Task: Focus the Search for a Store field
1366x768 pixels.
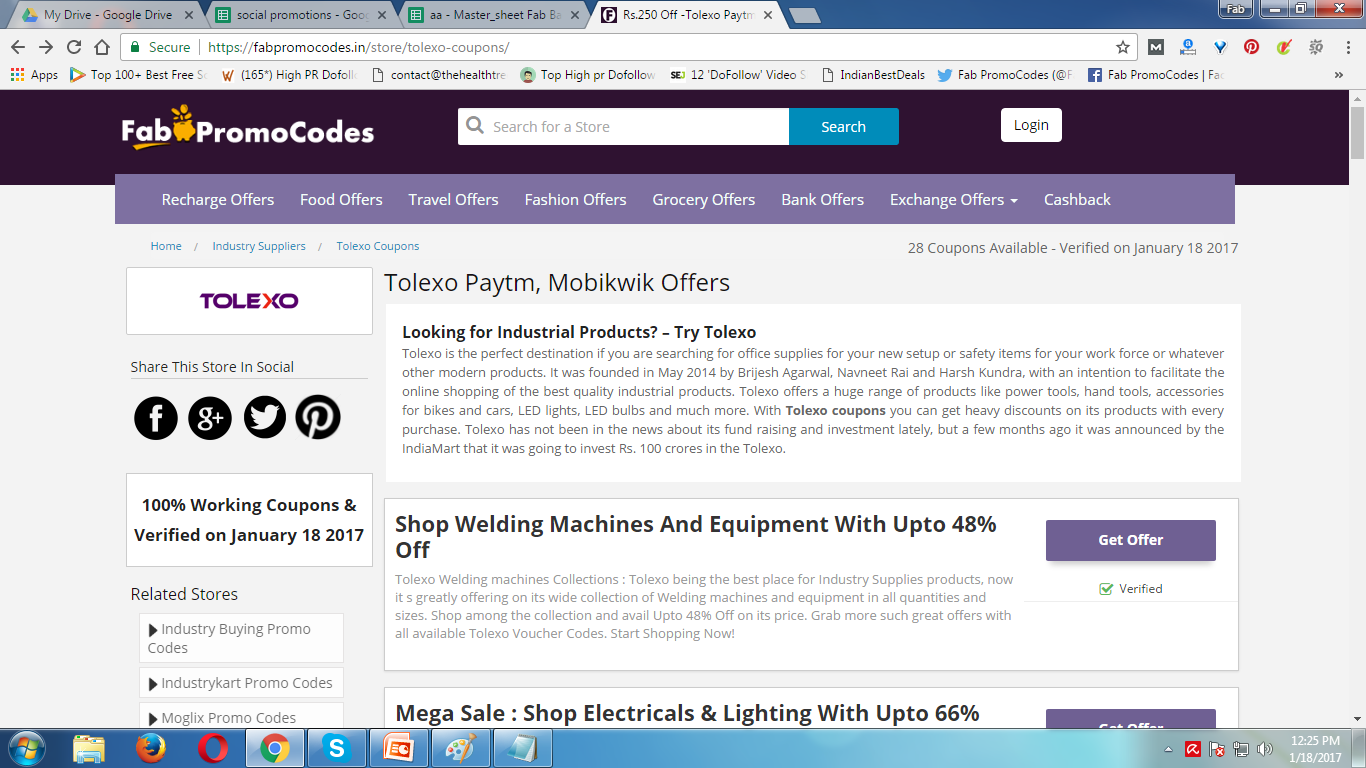Action: (x=624, y=127)
